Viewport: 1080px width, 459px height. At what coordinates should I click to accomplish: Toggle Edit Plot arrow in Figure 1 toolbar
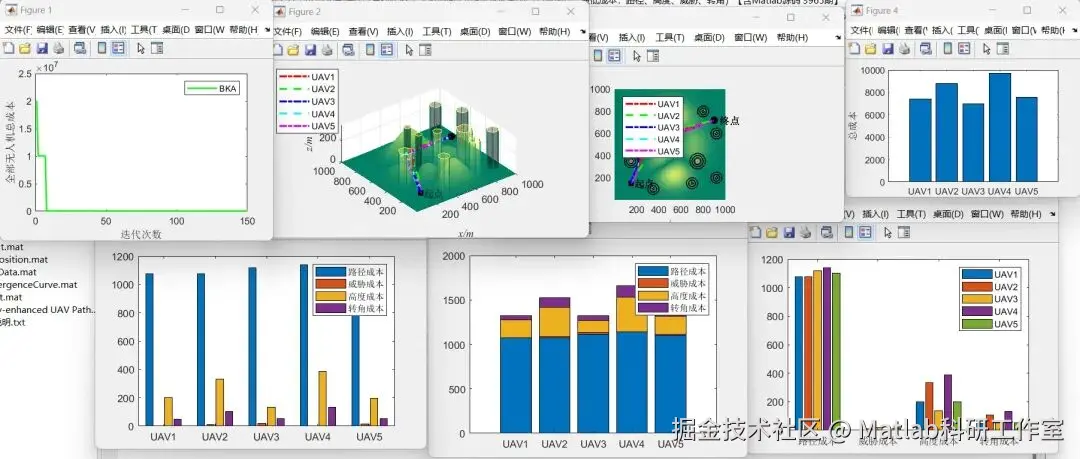[x=141, y=48]
